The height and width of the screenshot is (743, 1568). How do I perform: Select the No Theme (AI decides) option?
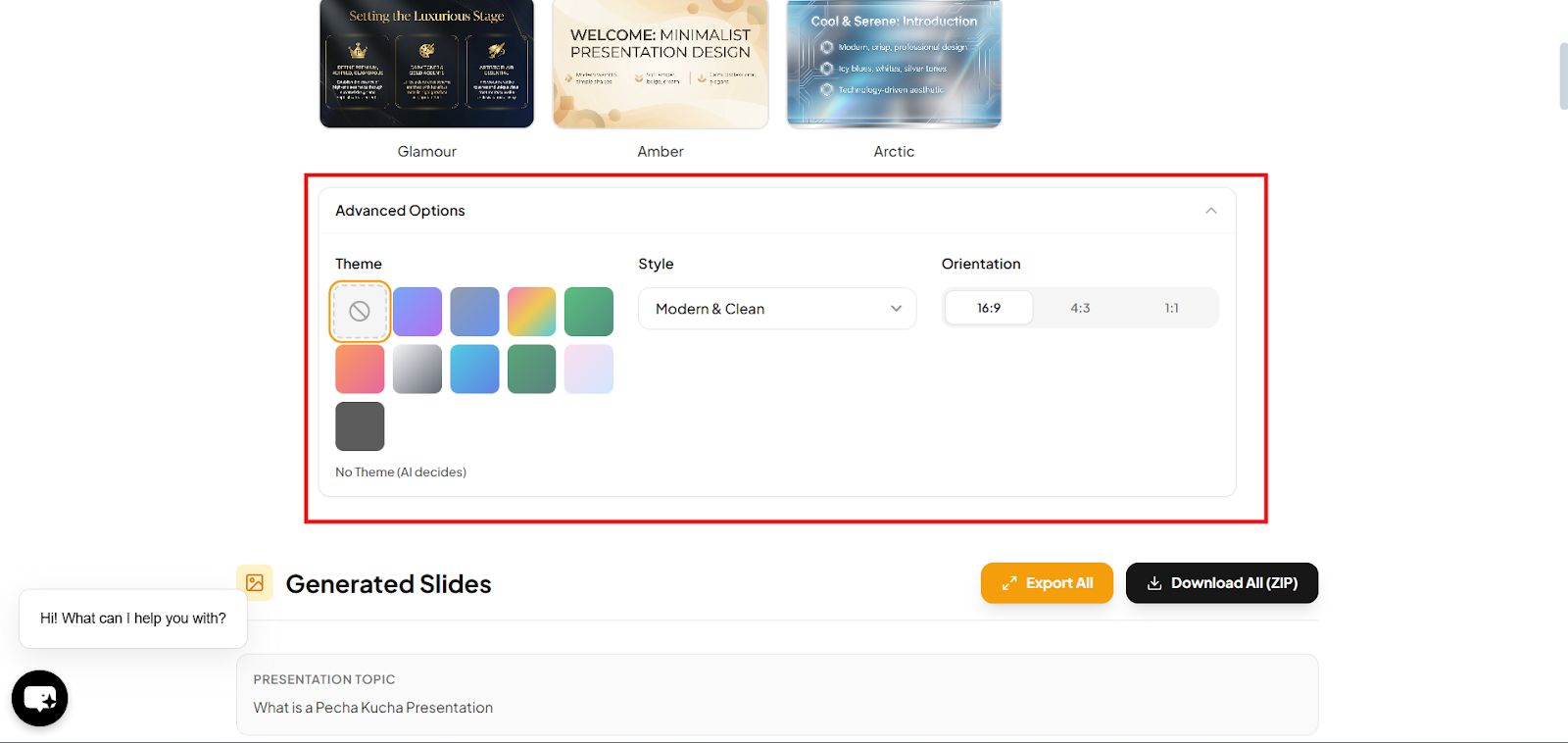tap(360, 312)
